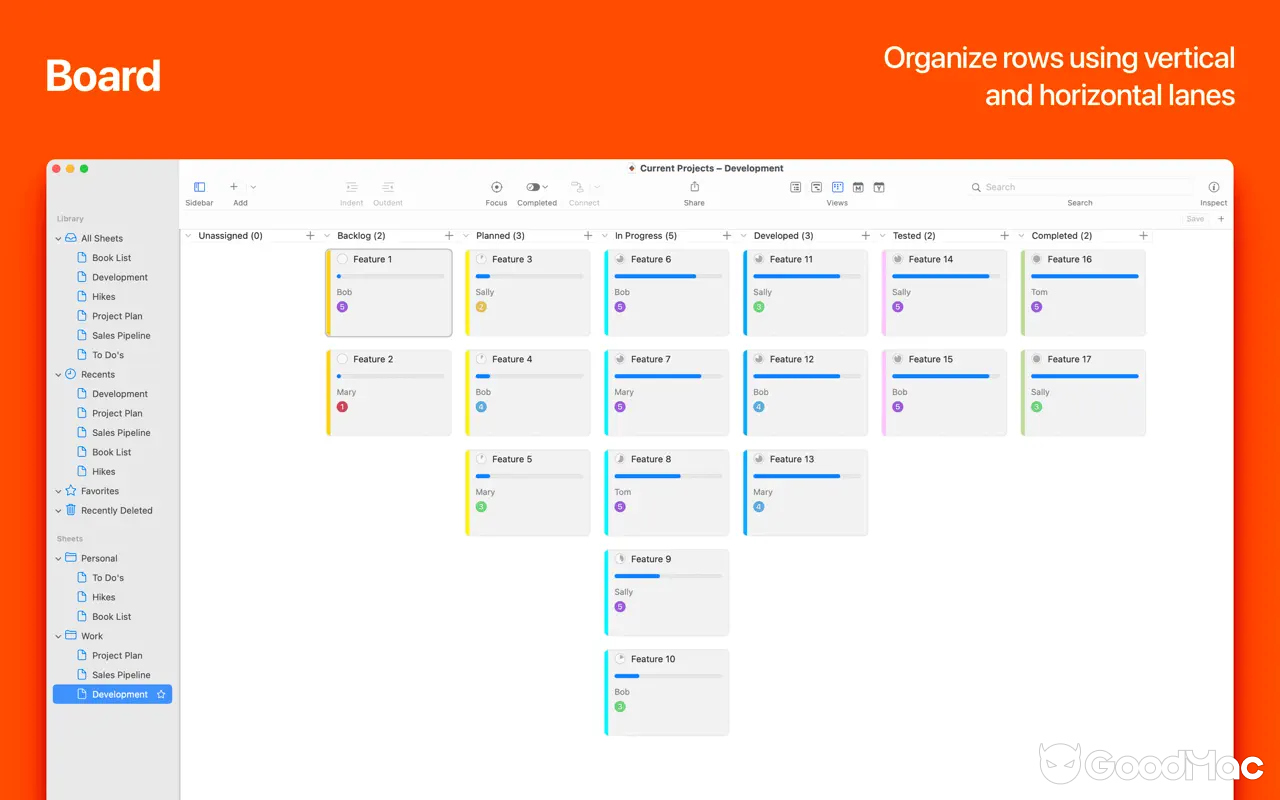The width and height of the screenshot is (1280, 800).
Task: Click the Tested column header
Action: pos(913,235)
